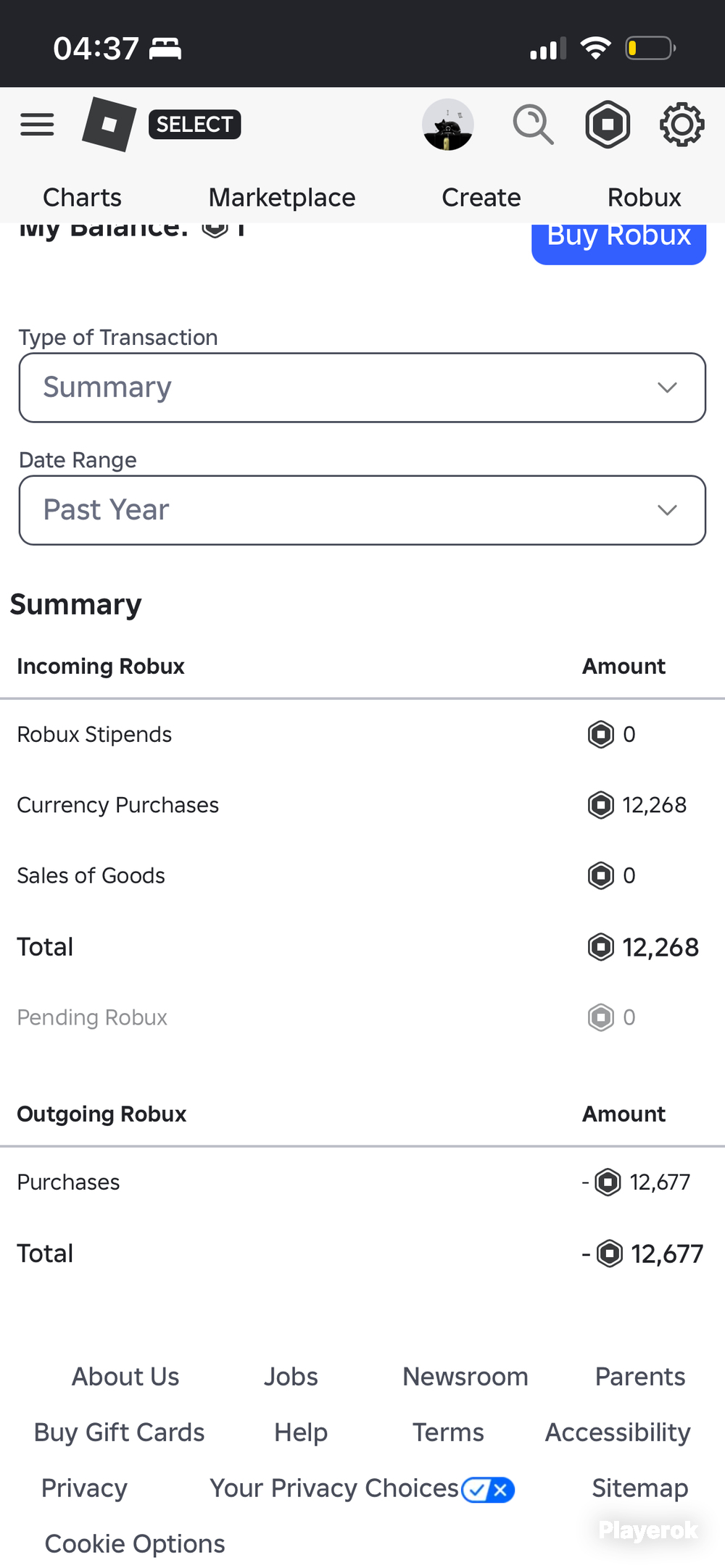Go to the Marketplace tab
This screenshot has width=725, height=1568.
(x=282, y=197)
